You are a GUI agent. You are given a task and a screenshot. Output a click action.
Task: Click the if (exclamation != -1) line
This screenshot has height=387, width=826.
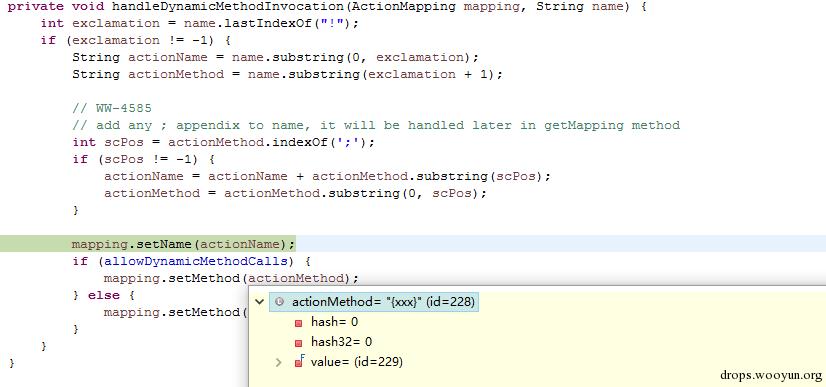[135, 41]
